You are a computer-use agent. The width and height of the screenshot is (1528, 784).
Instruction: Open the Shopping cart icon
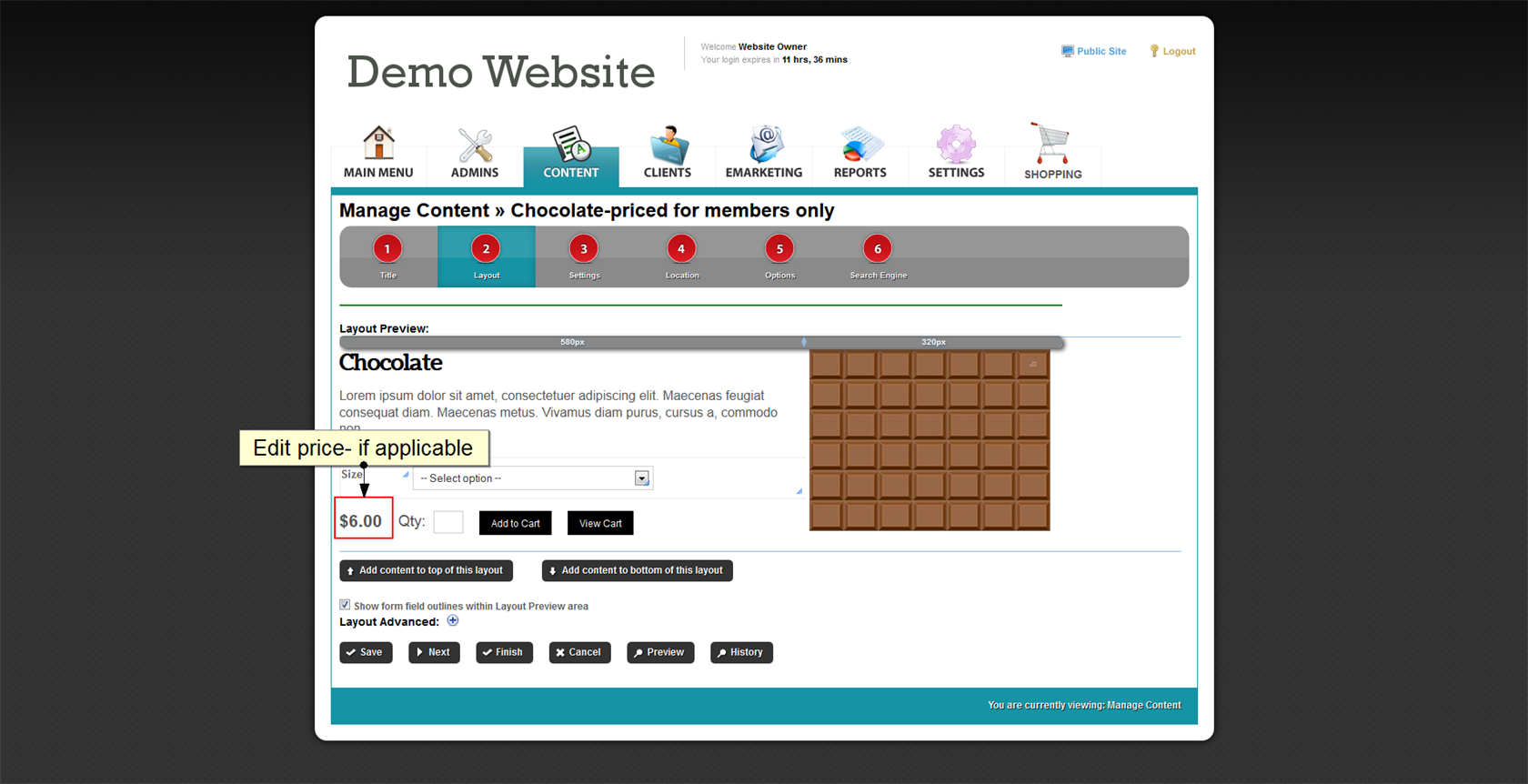1051,144
